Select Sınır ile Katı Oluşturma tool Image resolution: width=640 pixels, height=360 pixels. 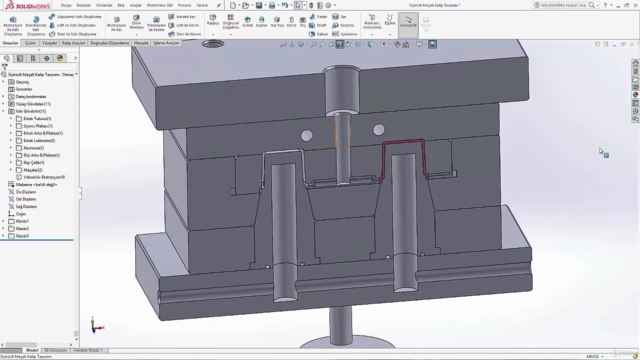coord(73,34)
